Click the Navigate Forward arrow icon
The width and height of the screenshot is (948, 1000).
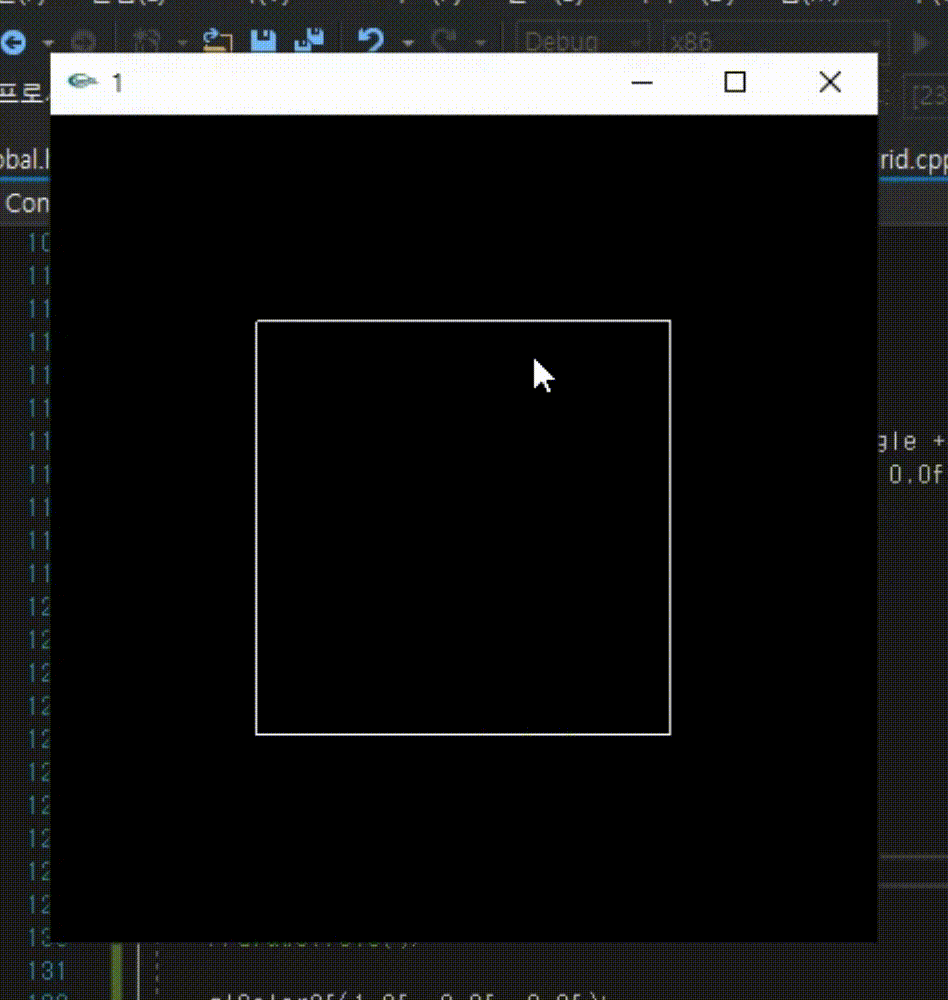(x=83, y=42)
